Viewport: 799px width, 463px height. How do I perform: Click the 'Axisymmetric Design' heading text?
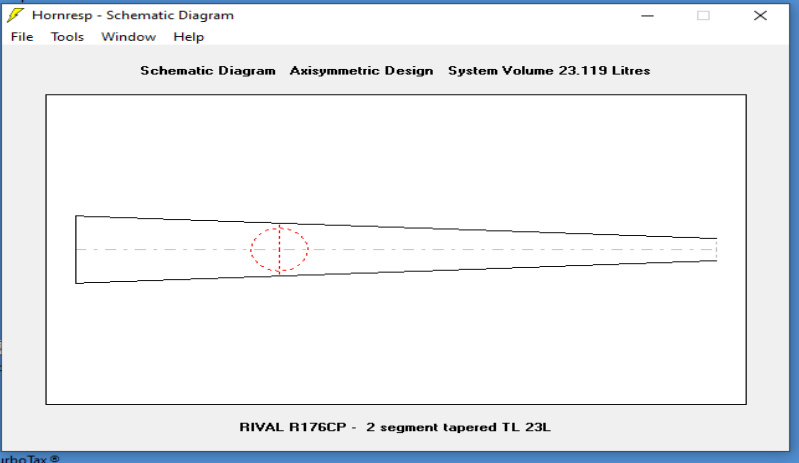[361, 71]
